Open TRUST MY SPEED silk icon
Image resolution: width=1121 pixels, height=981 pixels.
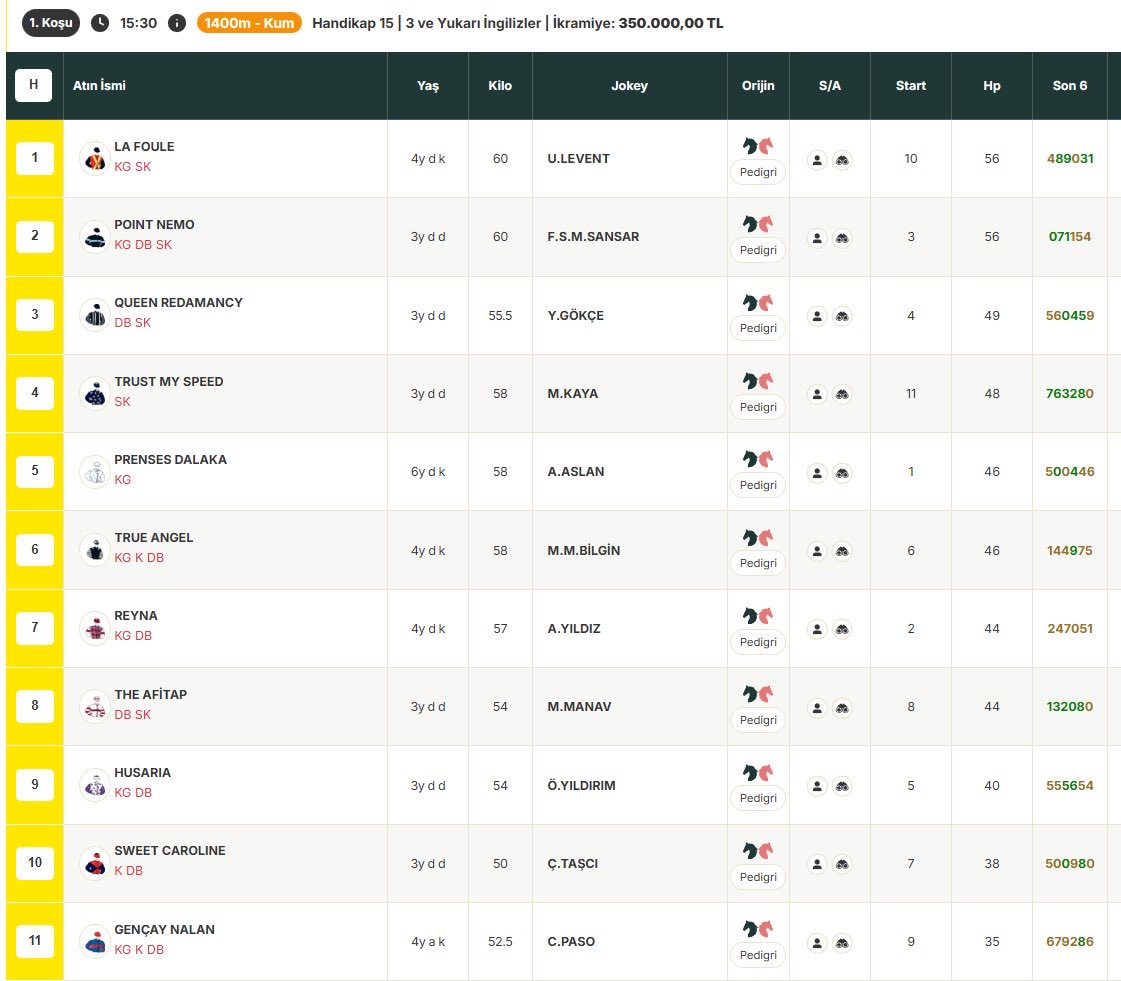pyautogui.click(x=95, y=393)
